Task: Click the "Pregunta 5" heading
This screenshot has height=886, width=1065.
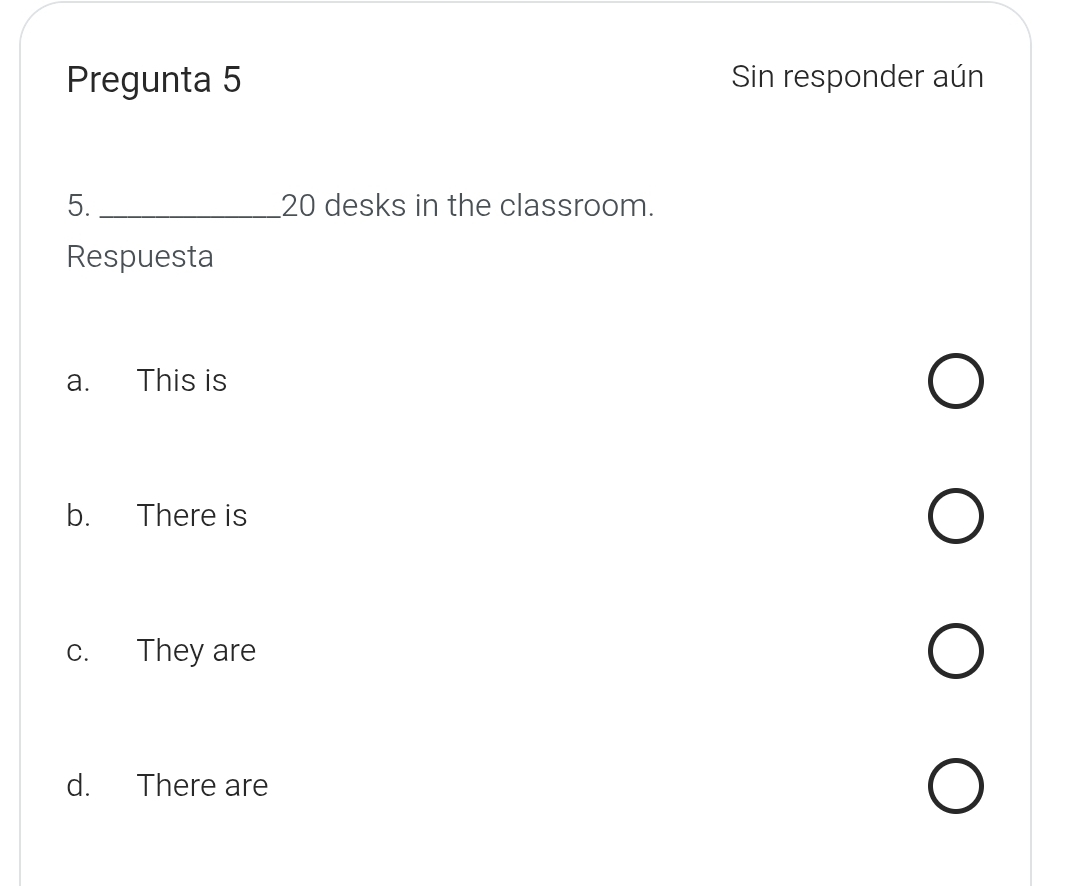Action: (x=154, y=80)
